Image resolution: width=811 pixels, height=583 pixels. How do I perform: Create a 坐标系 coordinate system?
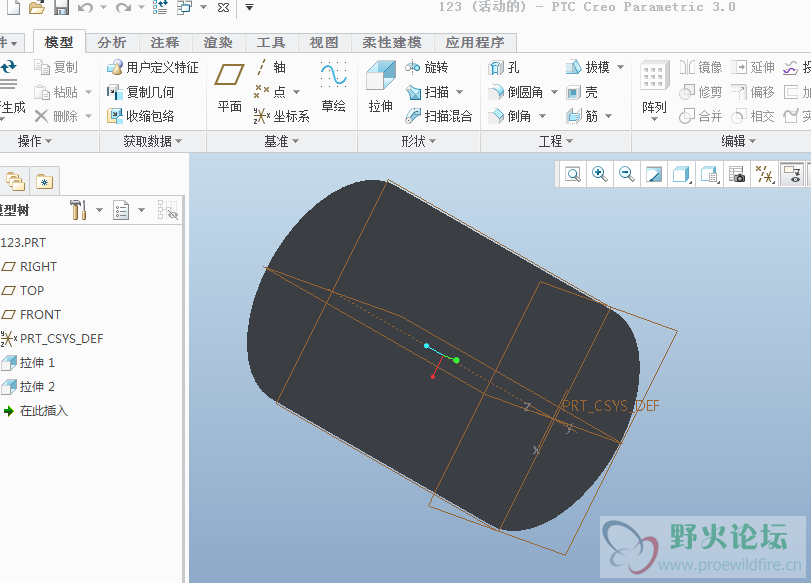pyautogui.click(x=282, y=116)
